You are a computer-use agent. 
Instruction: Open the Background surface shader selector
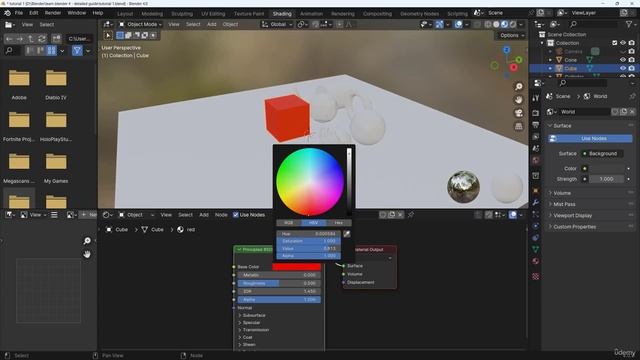point(602,154)
